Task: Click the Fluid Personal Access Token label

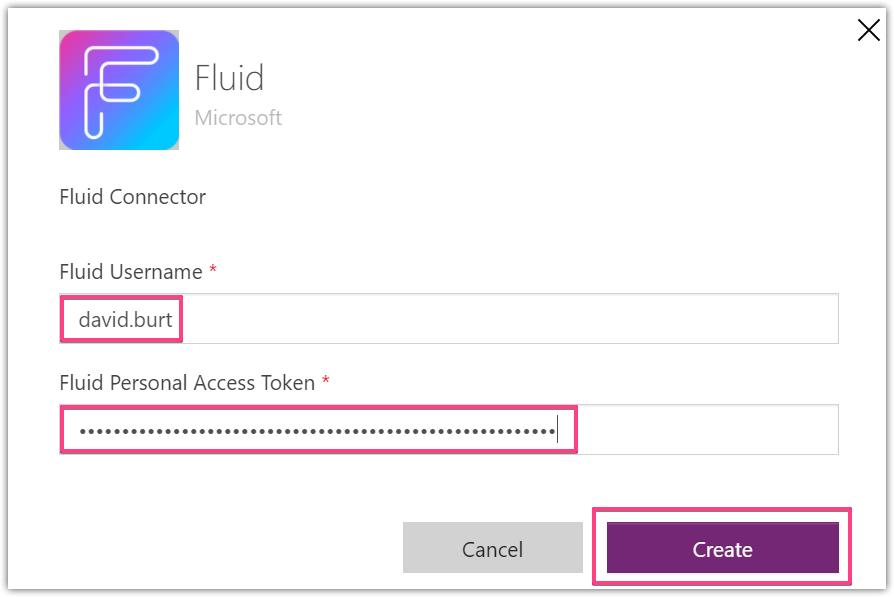Action: tap(187, 383)
